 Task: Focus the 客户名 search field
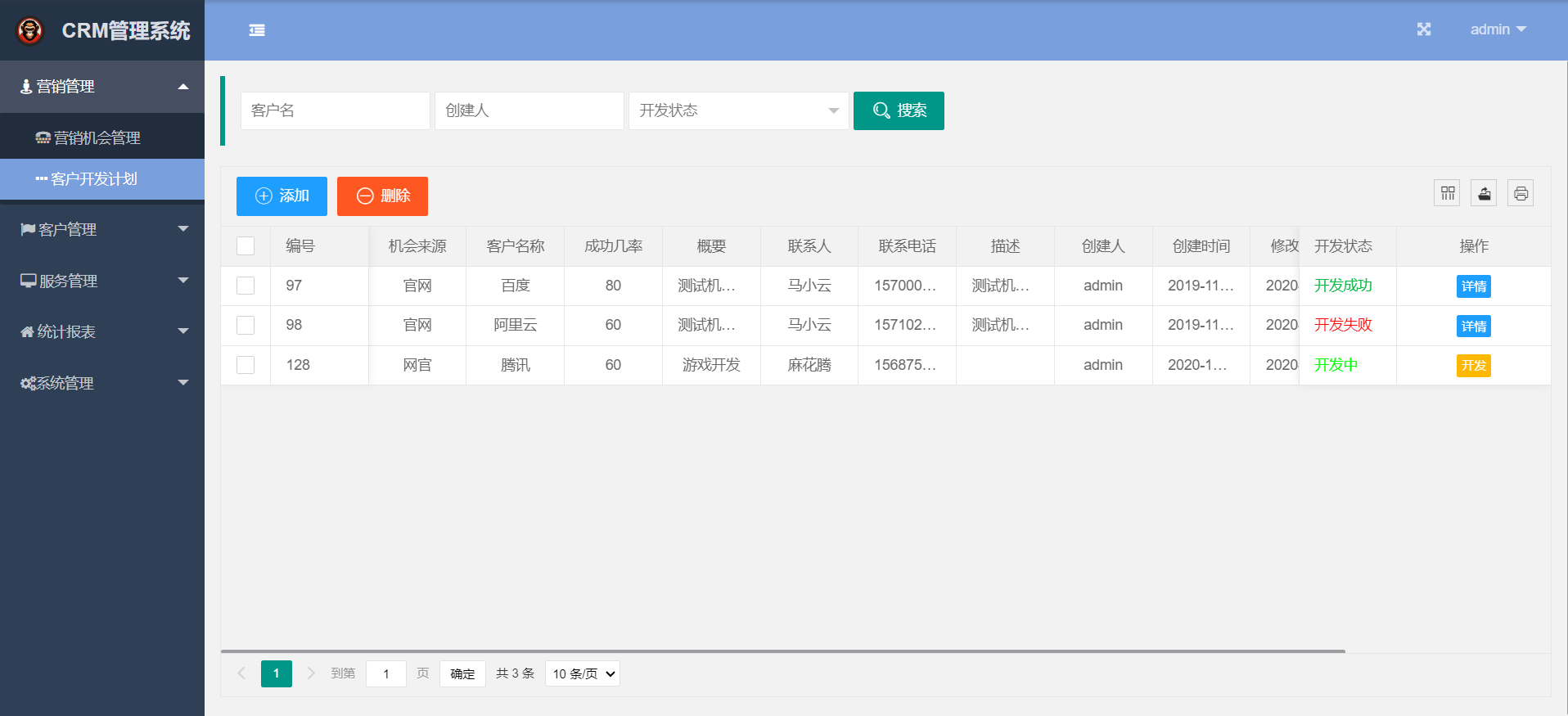[x=336, y=110]
